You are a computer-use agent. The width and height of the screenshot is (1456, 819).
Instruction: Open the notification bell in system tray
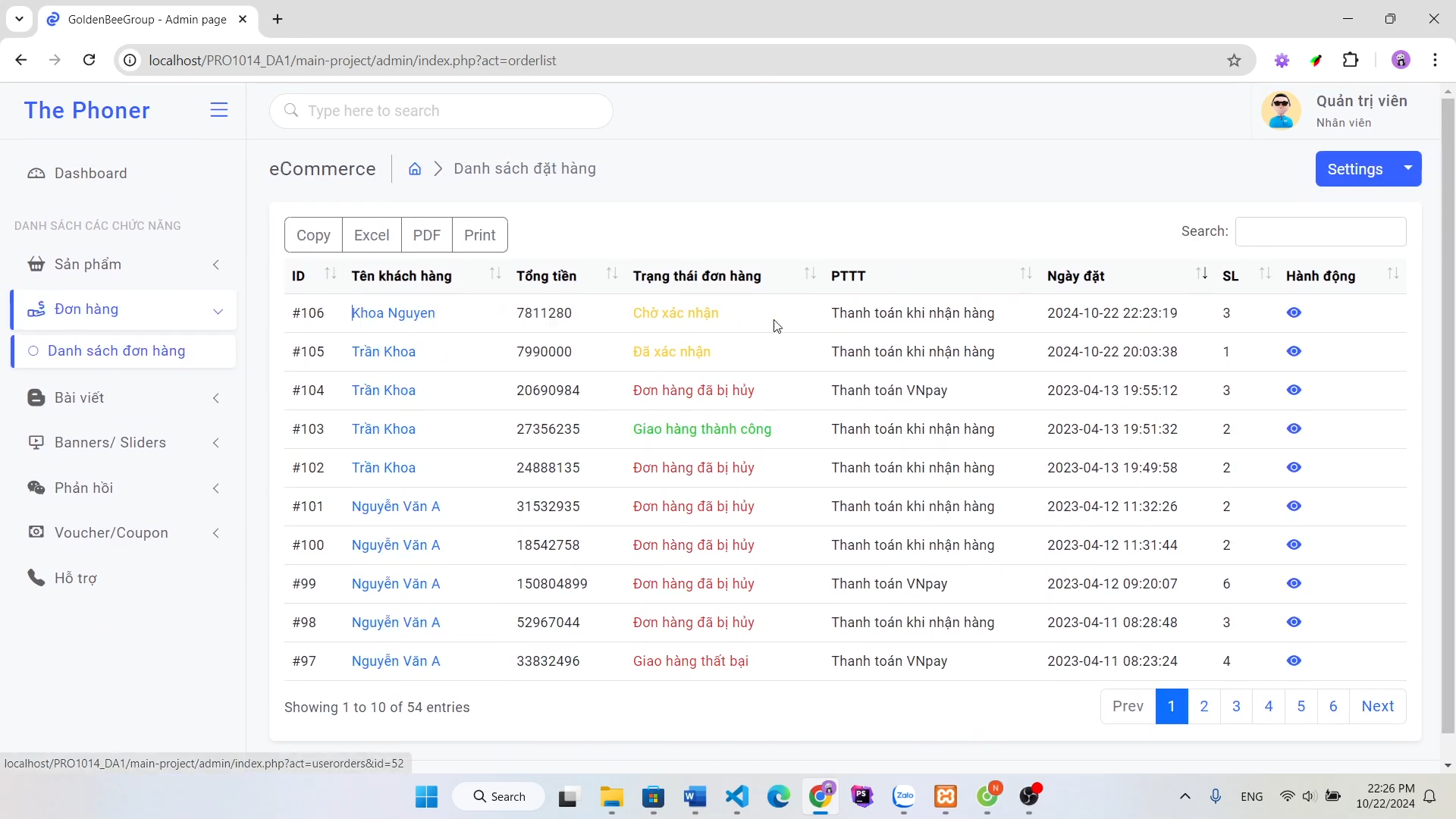point(1429,797)
